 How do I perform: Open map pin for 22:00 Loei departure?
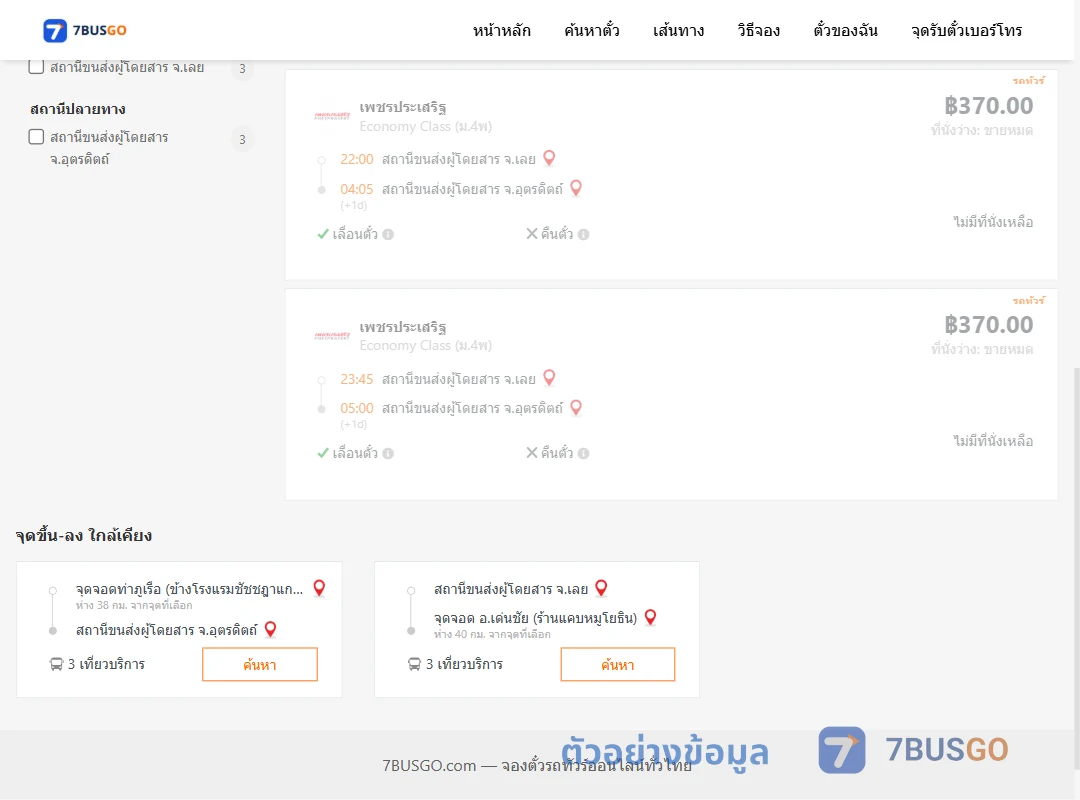549,158
